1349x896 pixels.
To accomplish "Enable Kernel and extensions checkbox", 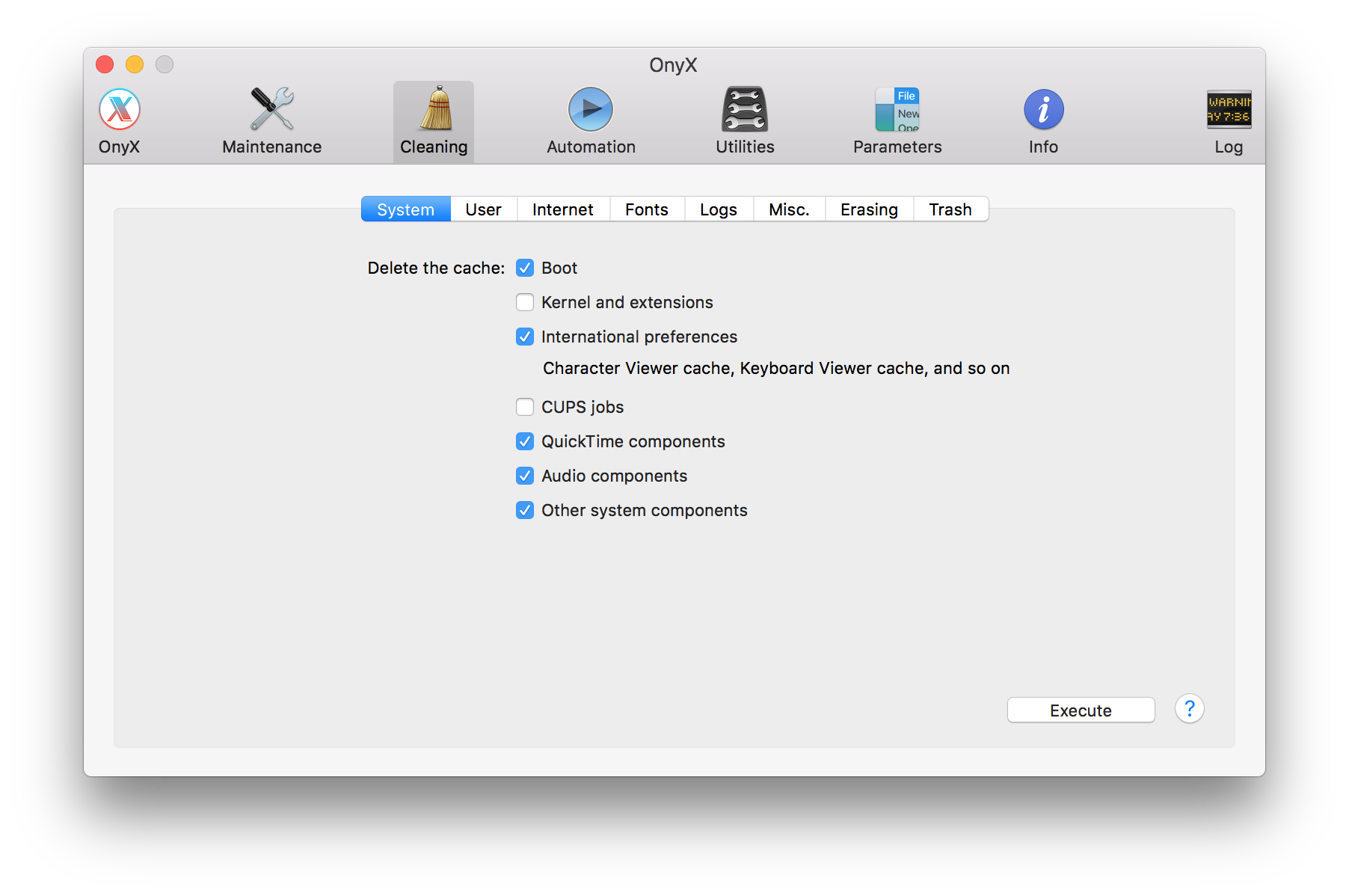I will [525, 302].
